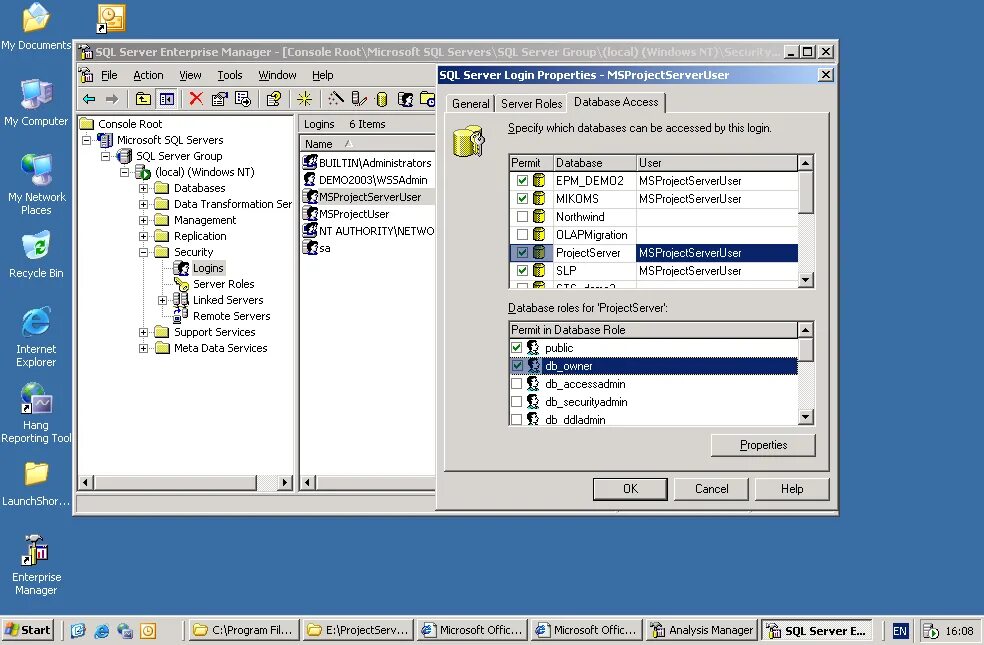Check the db_securityadmin role checkbox
The width and height of the screenshot is (984, 645).
516,402
